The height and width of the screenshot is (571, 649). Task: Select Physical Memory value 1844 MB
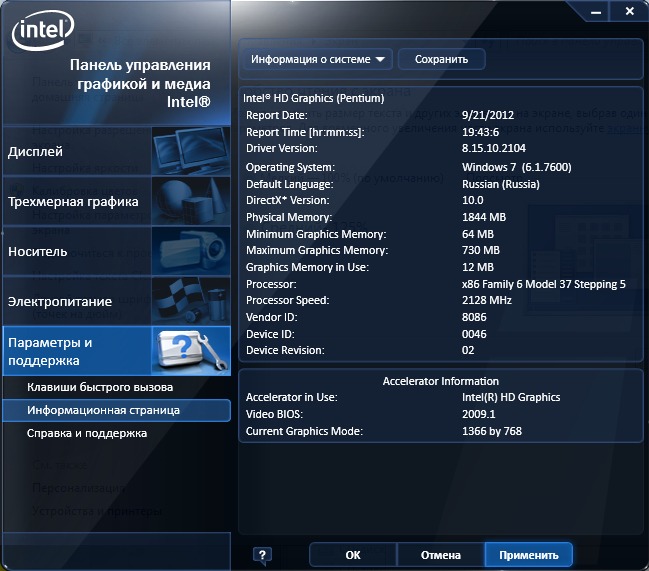tap(484, 217)
